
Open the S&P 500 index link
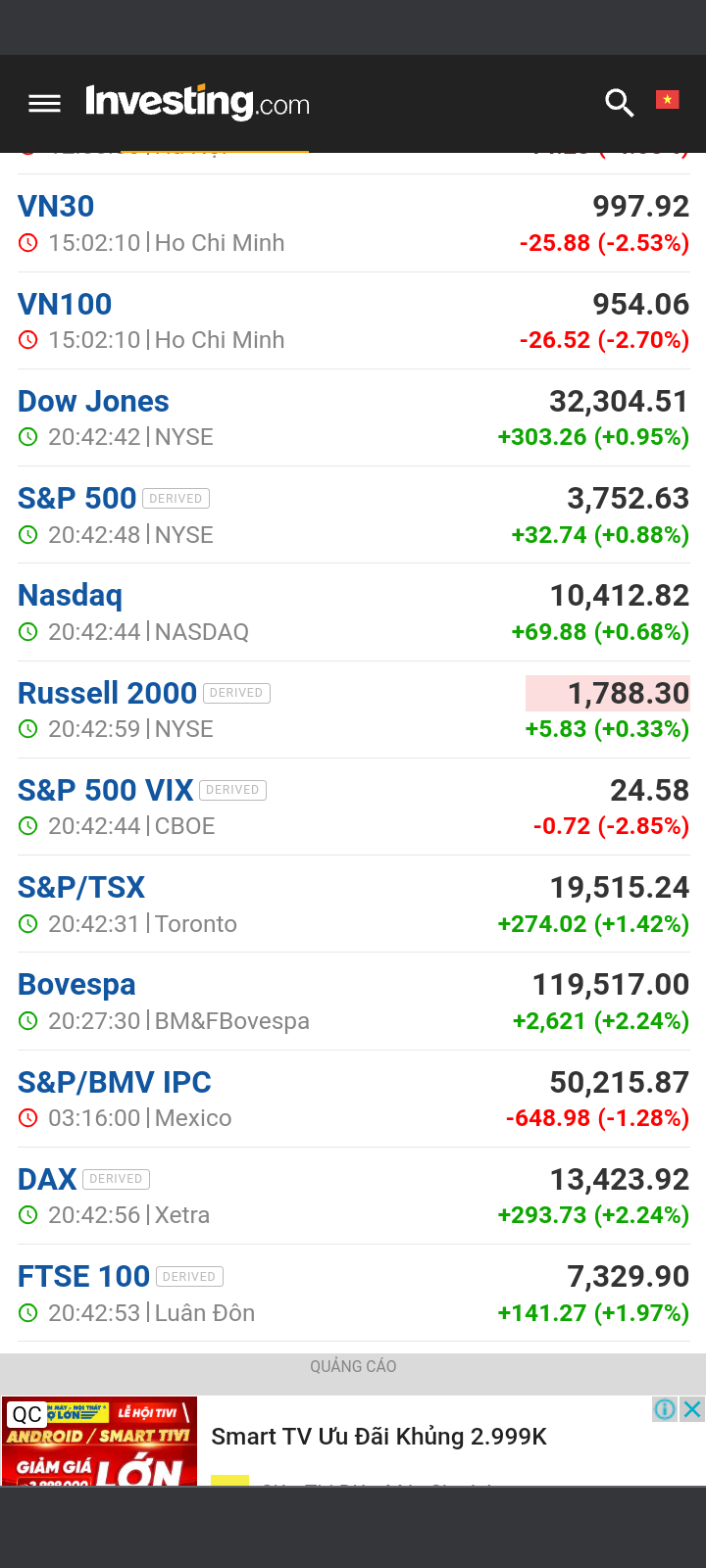76,498
